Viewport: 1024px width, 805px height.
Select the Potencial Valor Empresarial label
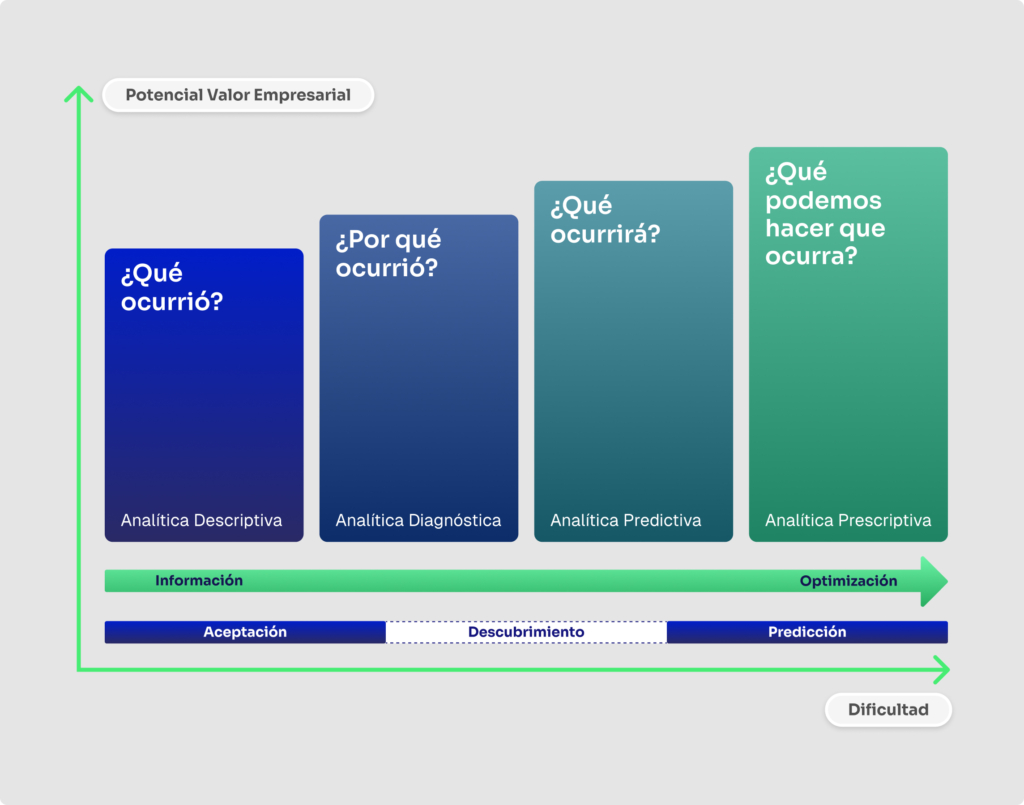pos(238,96)
